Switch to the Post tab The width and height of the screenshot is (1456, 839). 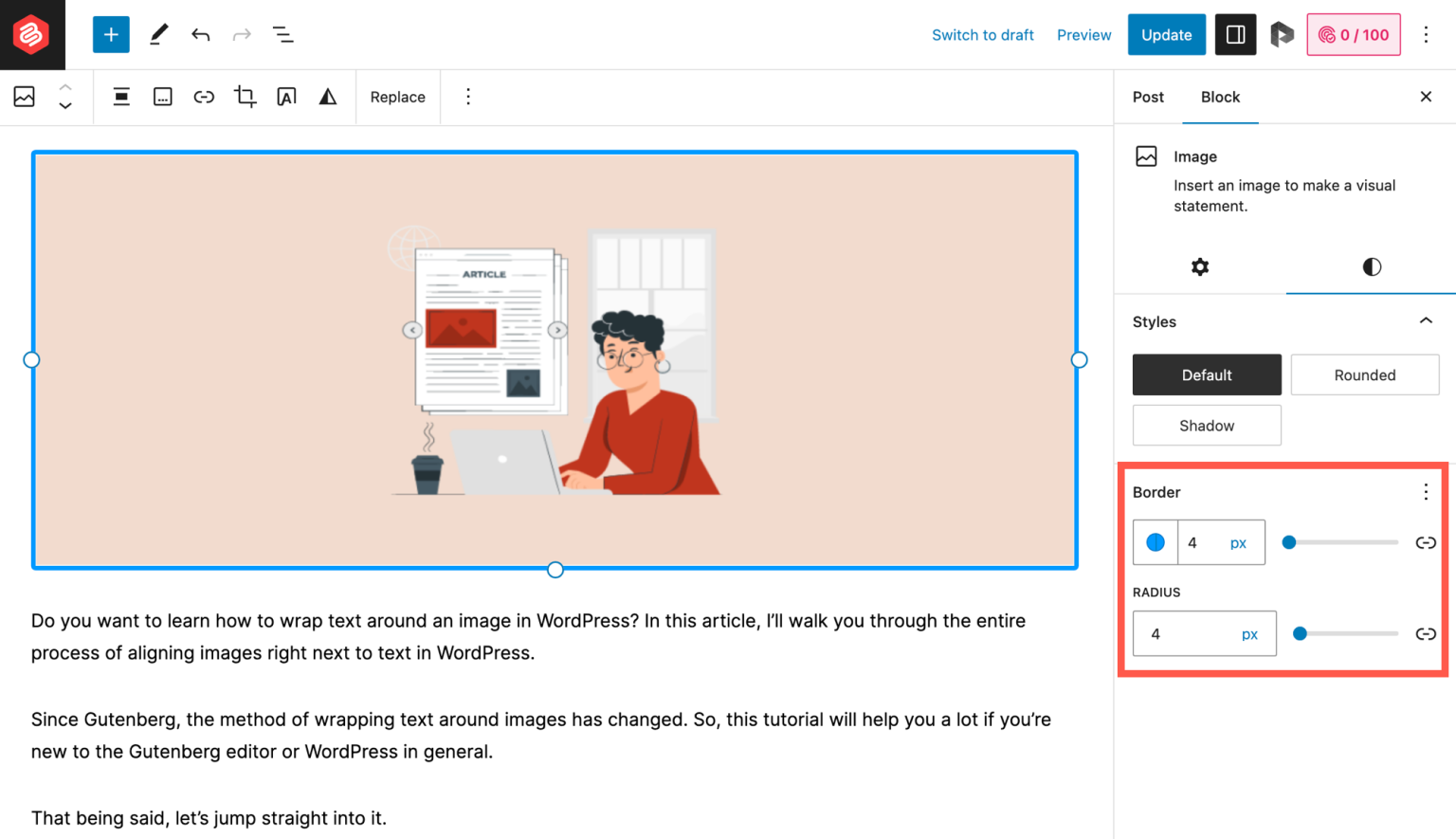[1148, 97]
